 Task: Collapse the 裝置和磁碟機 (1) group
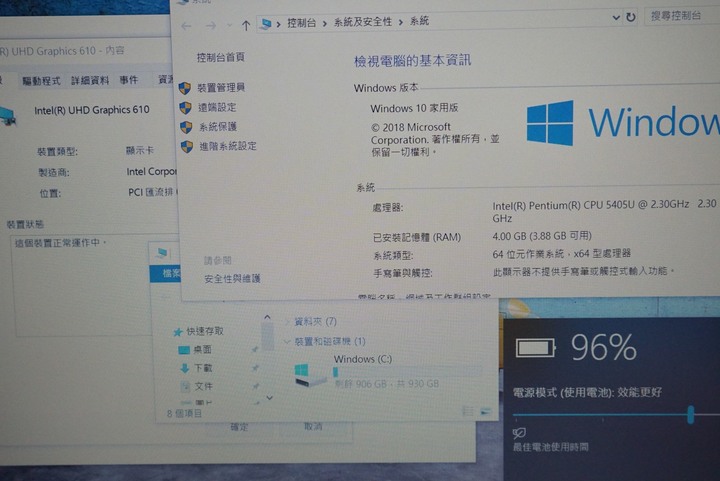[287, 341]
